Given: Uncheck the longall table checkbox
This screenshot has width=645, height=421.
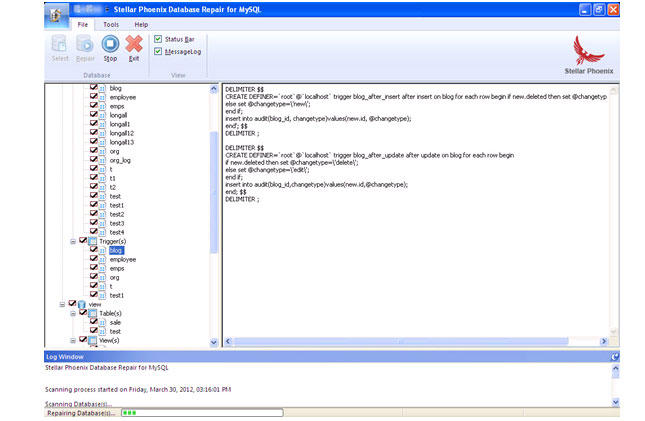Looking at the screenshot, I should point(94,114).
